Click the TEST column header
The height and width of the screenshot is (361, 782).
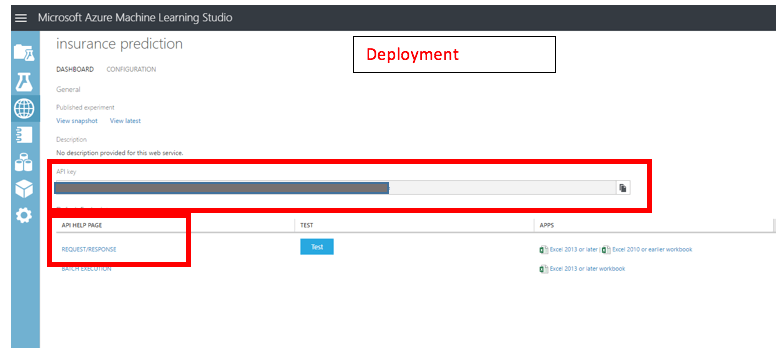[x=307, y=225]
